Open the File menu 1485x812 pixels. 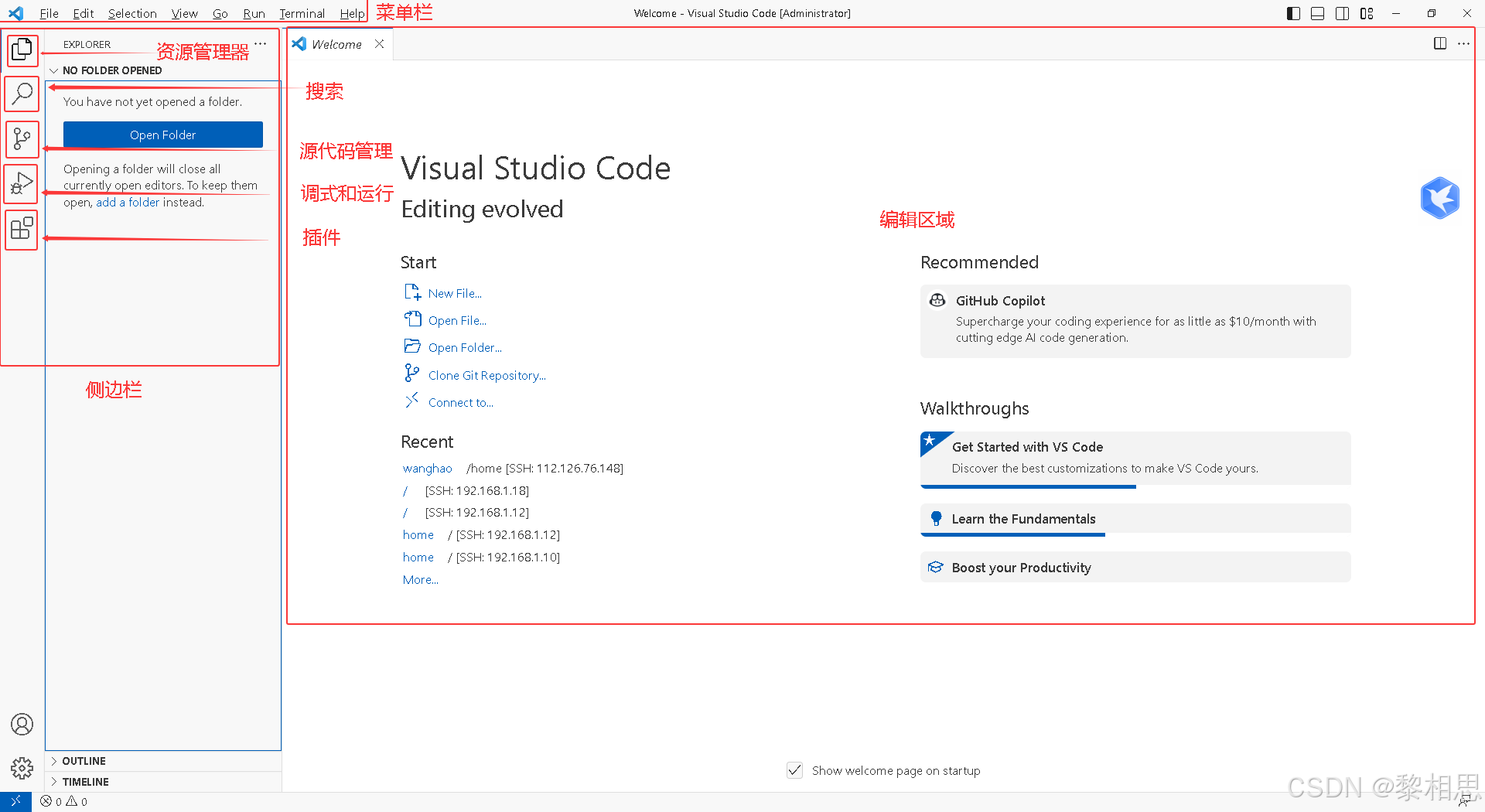[x=49, y=13]
